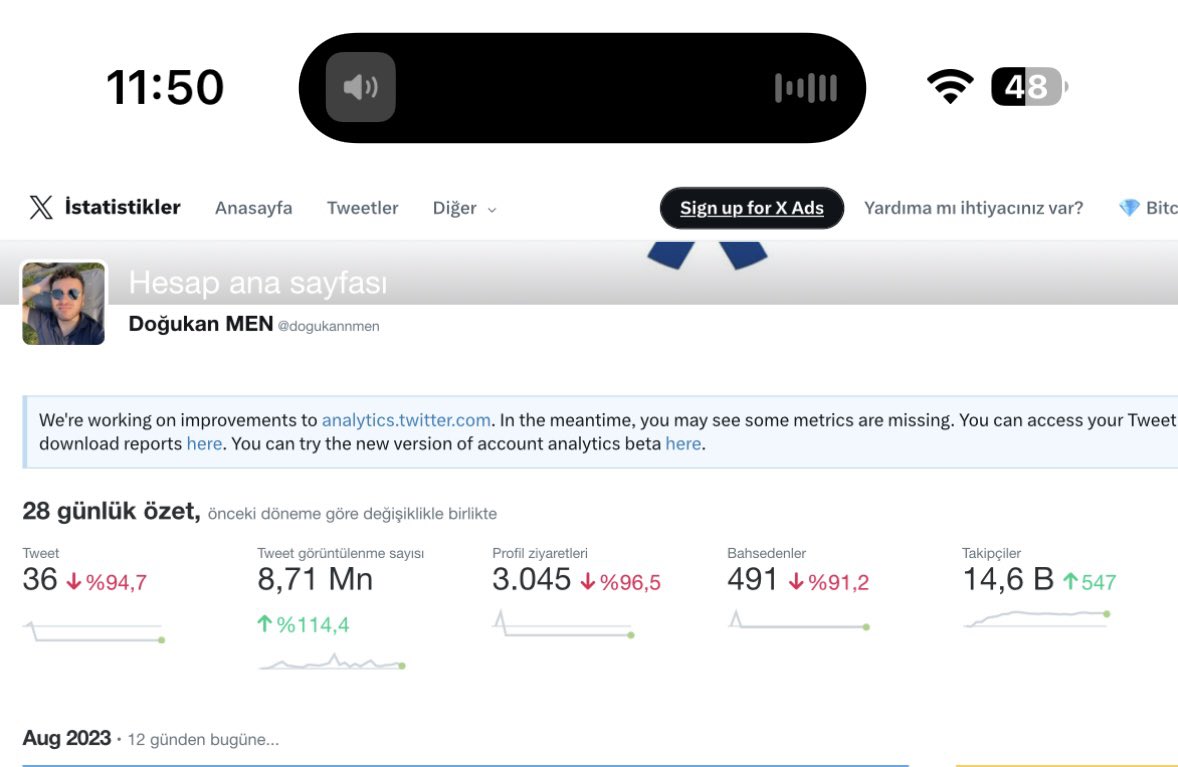This screenshot has height=767, width=1178.
Task: Click the first 'here' link for reports
Action: tap(204, 444)
